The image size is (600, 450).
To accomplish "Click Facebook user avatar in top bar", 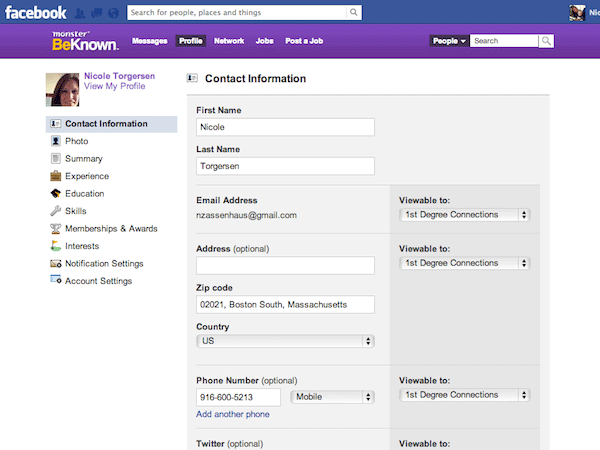I will pos(577,13).
